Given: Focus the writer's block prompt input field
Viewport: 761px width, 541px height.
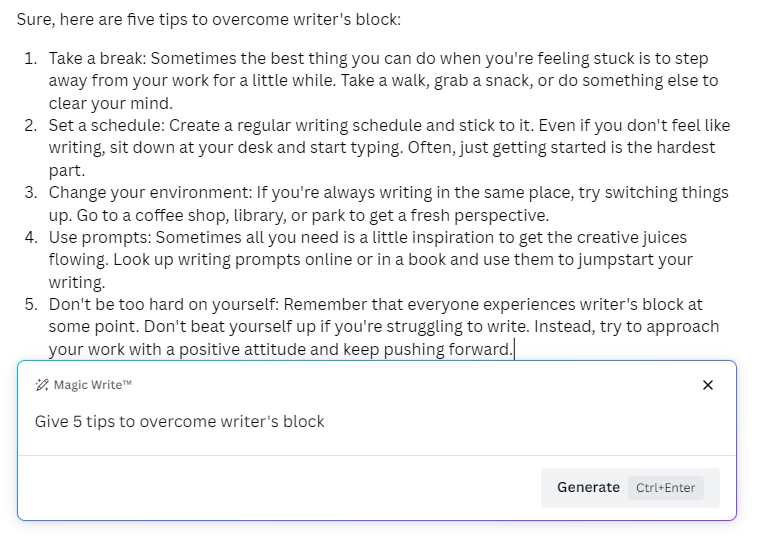Looking at the screenshot, I should pyautogui.click(x=377, y=421).
